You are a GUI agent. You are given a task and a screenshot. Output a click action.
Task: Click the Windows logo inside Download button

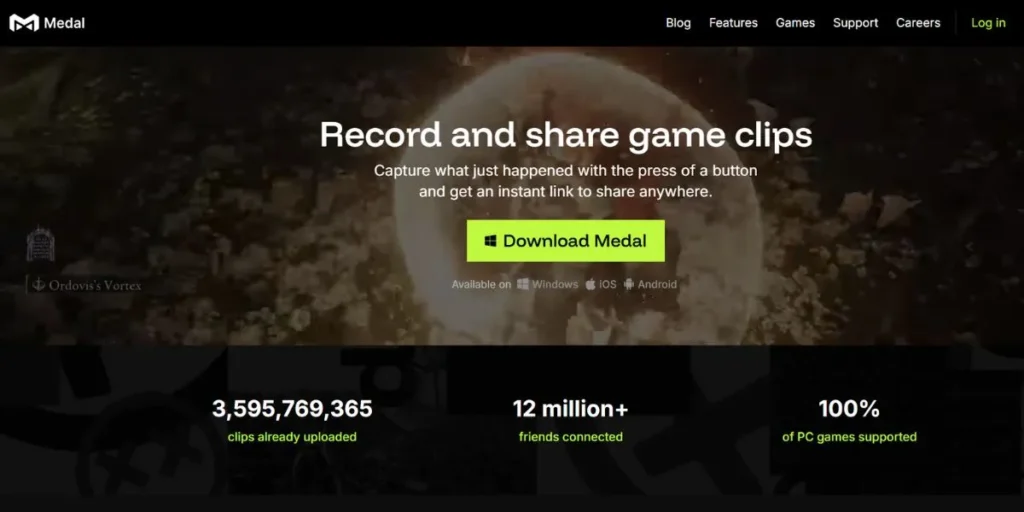491,241
